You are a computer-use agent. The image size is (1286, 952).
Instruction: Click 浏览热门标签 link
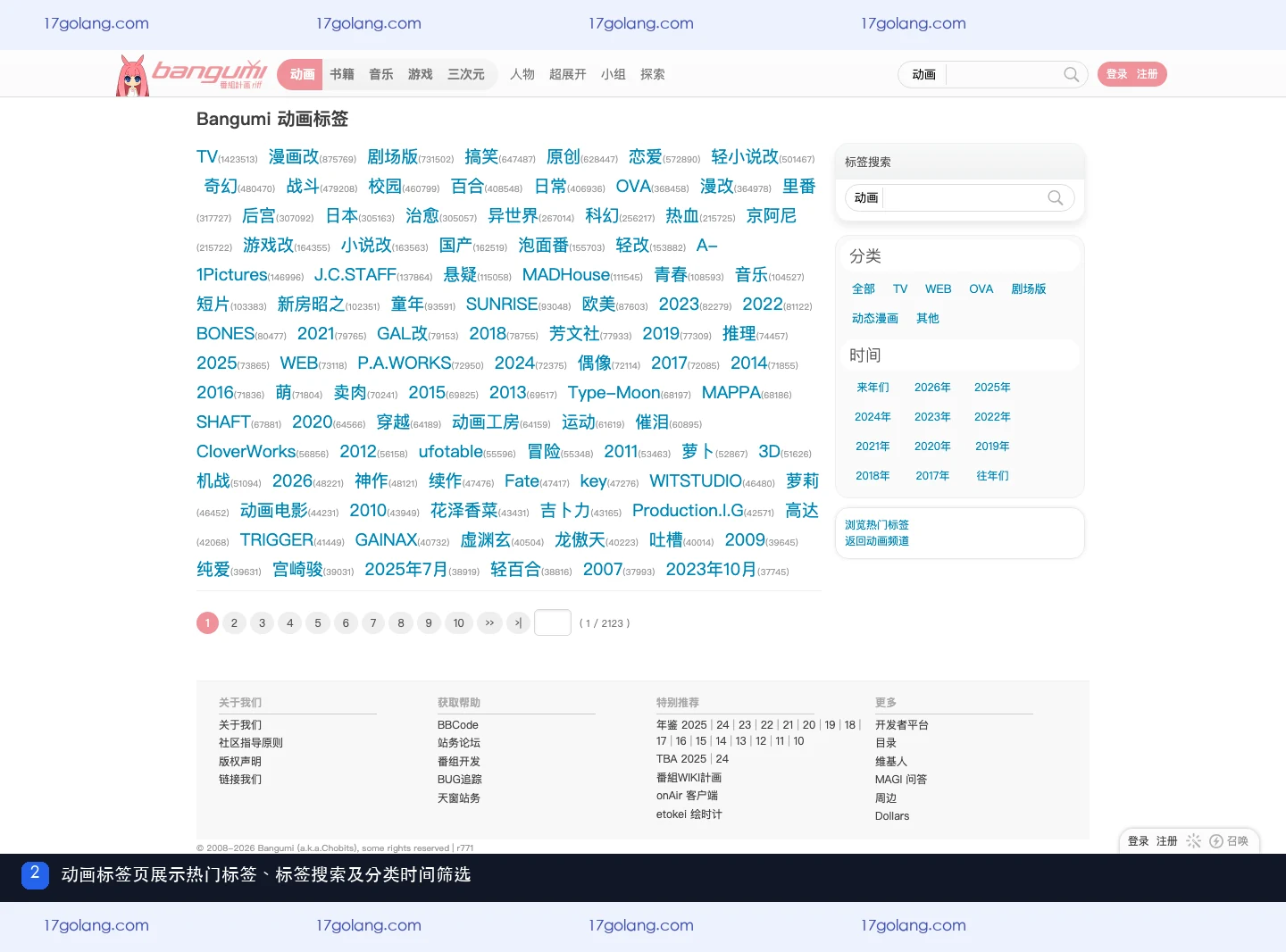pyautogui.click(x=877, y=524)
